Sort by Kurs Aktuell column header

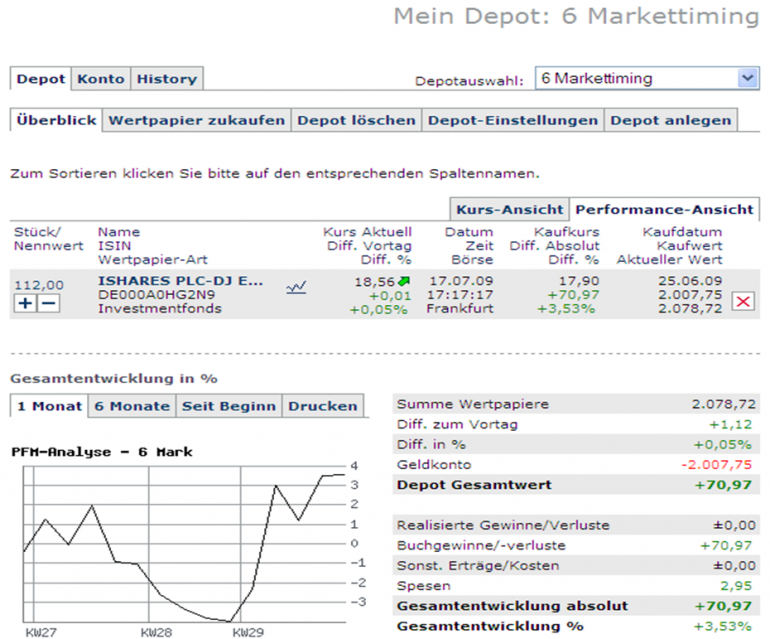367,232
